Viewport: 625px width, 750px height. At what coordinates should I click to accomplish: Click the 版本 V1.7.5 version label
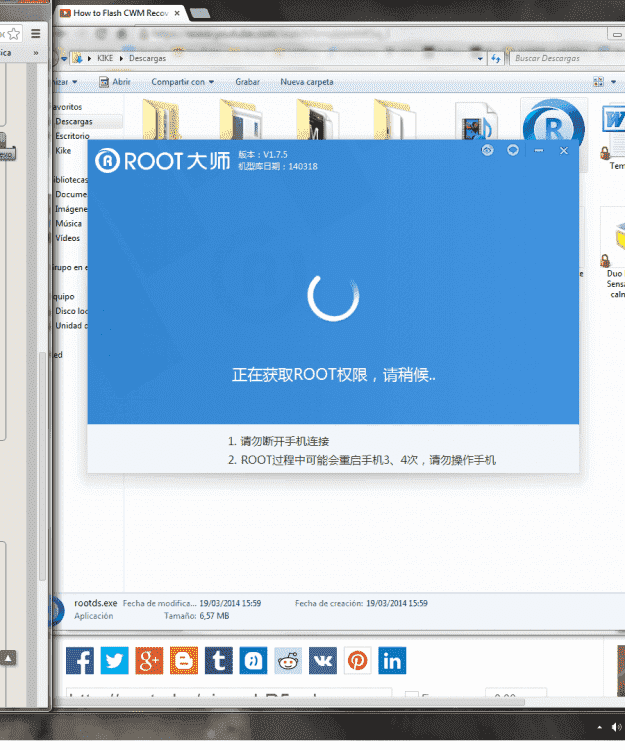(263, 154)
